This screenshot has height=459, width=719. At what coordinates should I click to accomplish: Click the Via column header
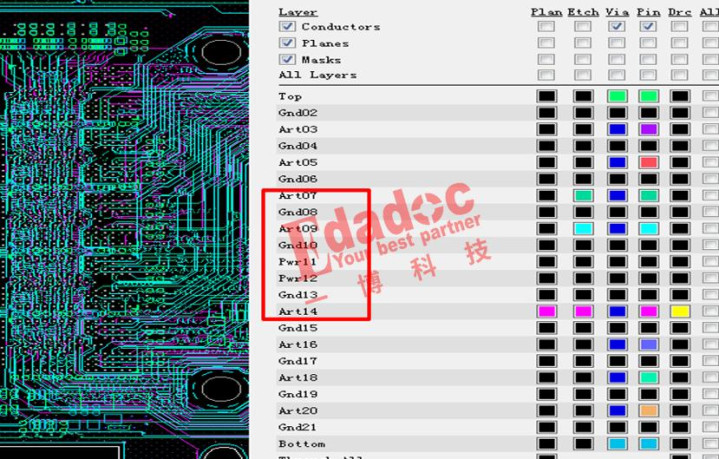click(x=617, y=12)
